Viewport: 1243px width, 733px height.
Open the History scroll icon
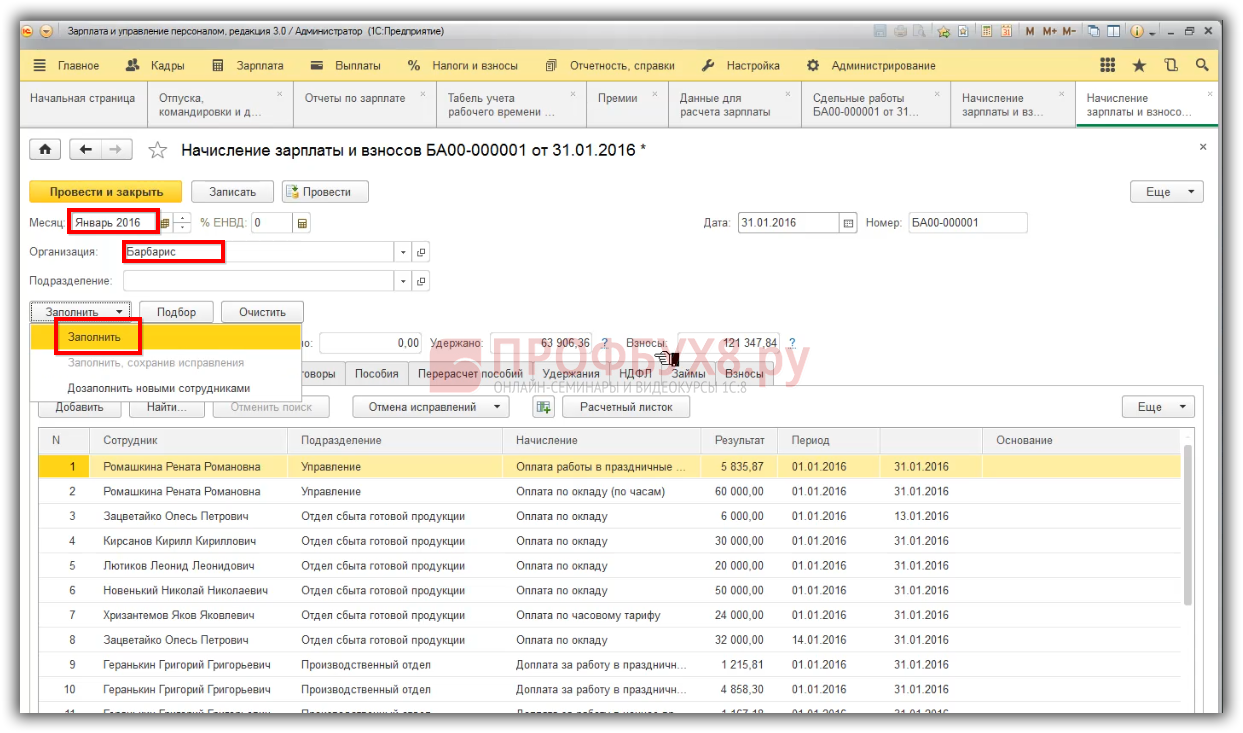[1171, 65]
